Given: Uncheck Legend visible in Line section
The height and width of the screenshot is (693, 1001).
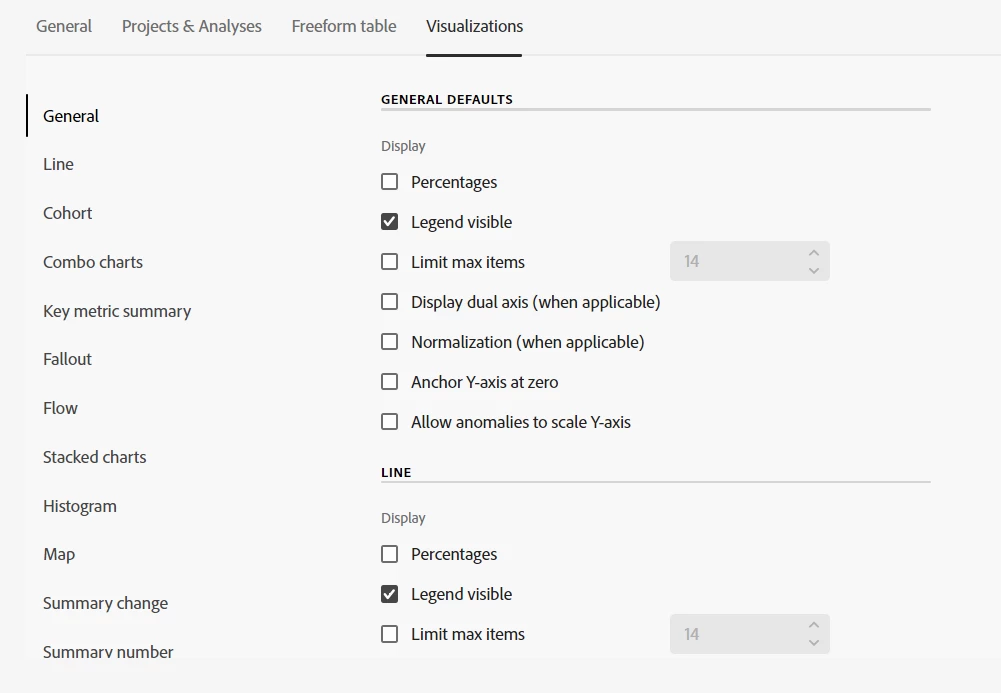Looking at the screenshot, I should coord(390,594).
